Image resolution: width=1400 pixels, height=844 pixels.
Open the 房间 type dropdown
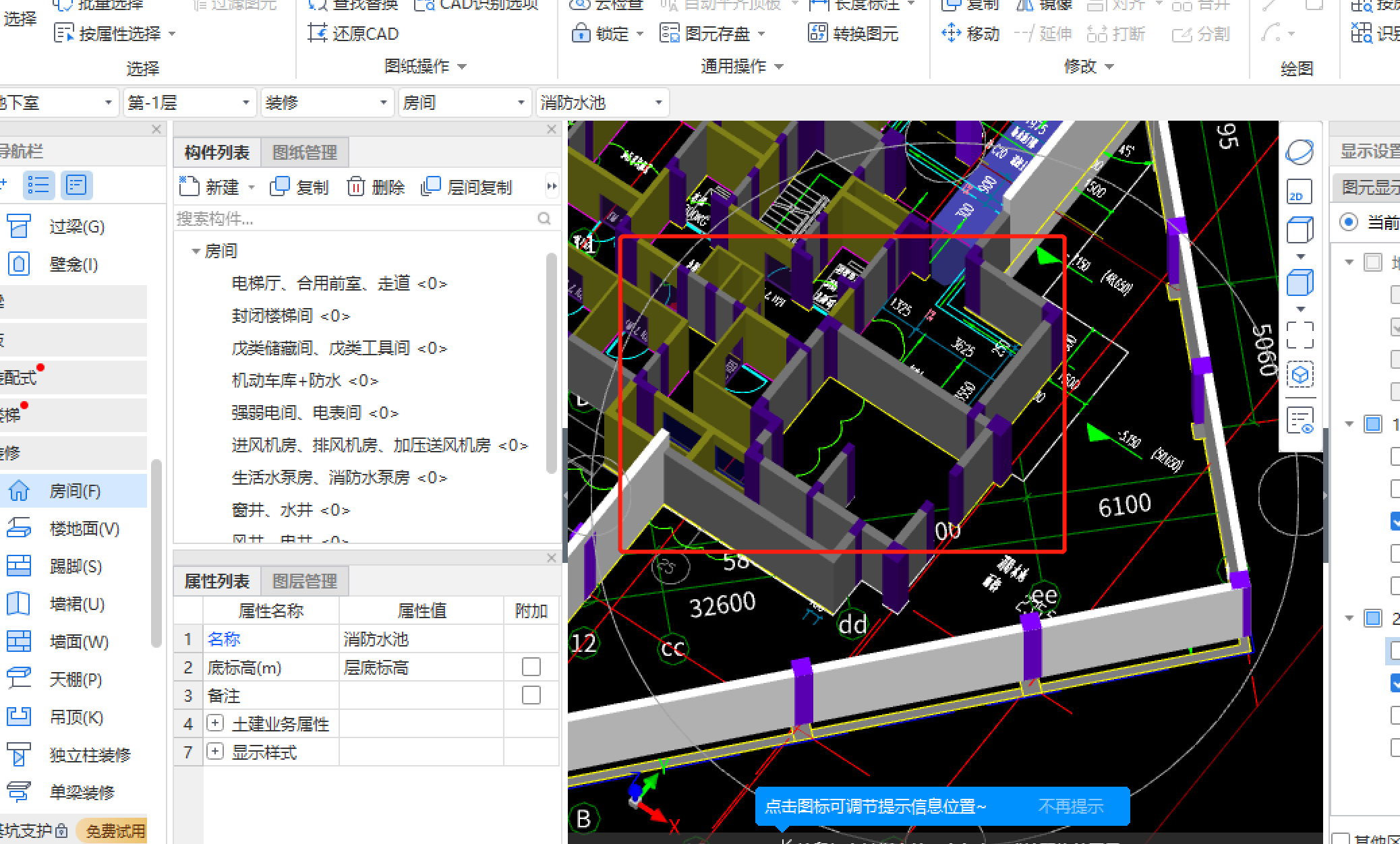point(464,102)
